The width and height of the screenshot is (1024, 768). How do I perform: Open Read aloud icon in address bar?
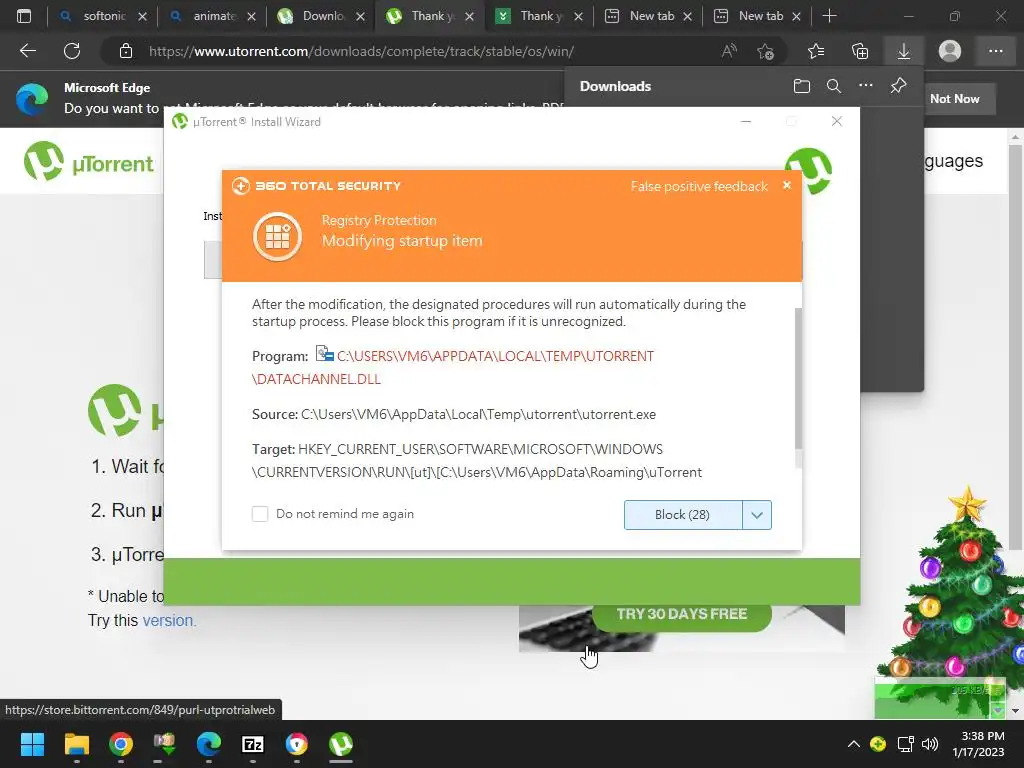729,51
